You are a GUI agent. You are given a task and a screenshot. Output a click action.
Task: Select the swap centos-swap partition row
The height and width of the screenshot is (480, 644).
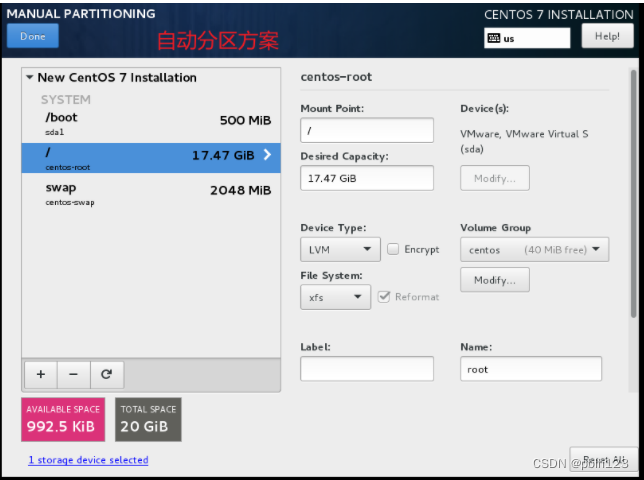pyautogui.click(x=151, y=193)
